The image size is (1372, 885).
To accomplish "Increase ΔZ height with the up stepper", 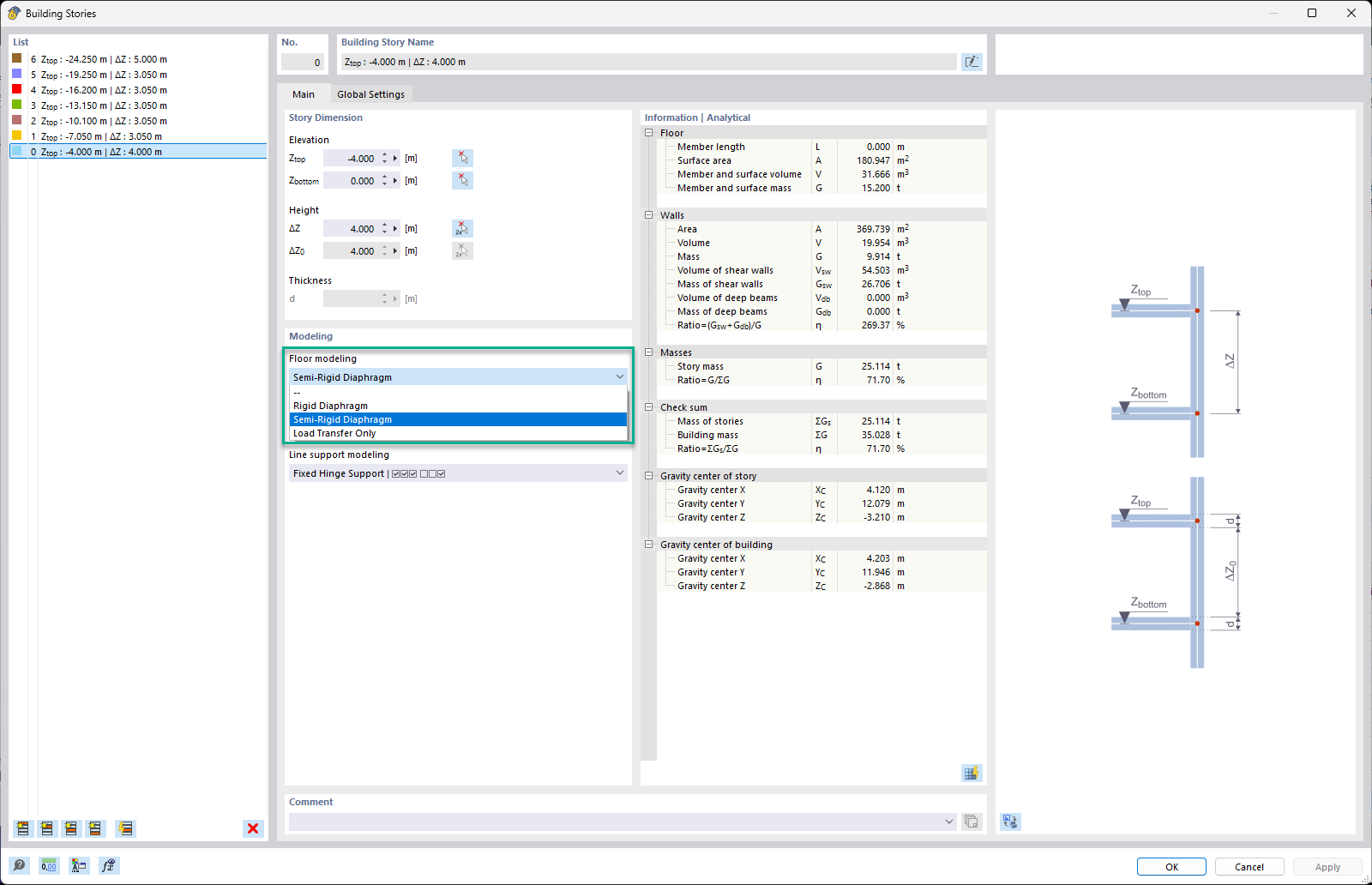I will (385, 225).
